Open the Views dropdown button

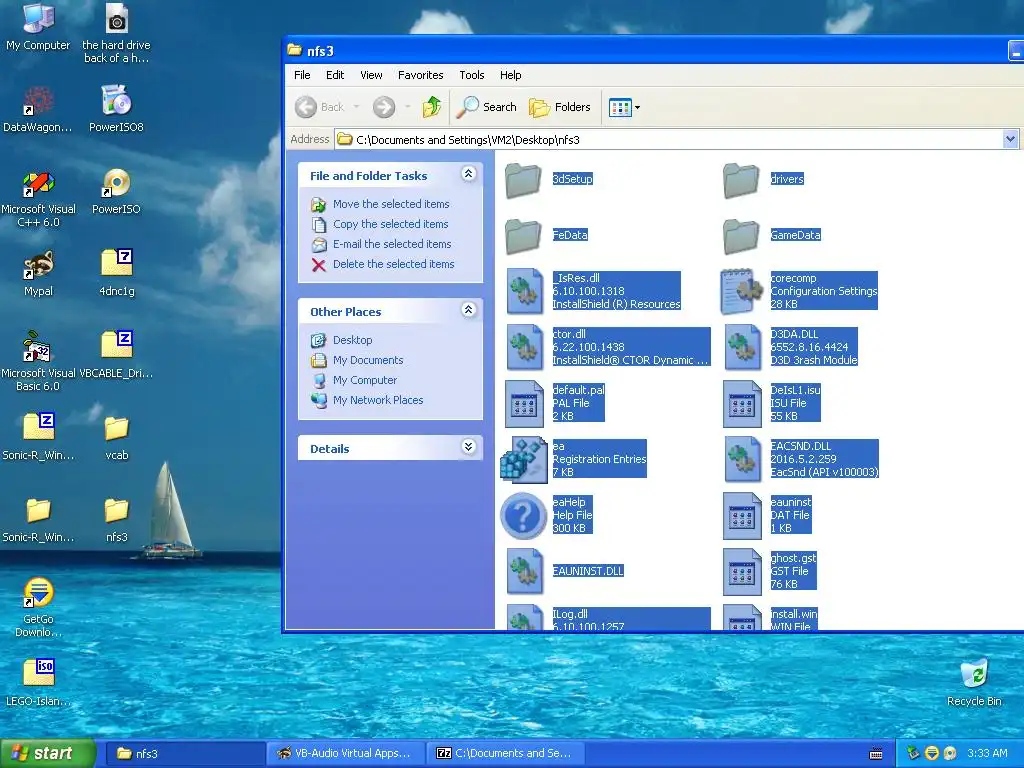coord(624,107)
